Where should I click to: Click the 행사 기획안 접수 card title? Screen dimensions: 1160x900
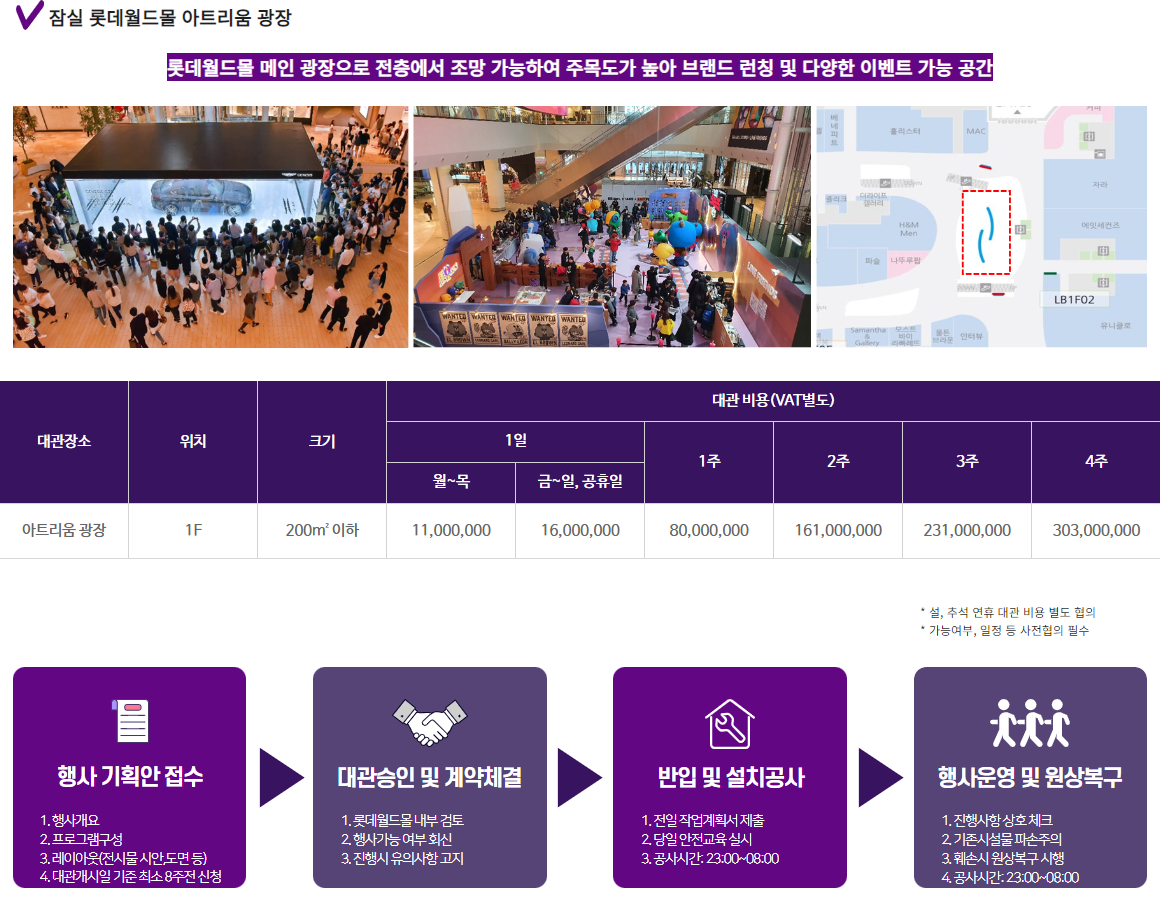(x=130, y=776)
